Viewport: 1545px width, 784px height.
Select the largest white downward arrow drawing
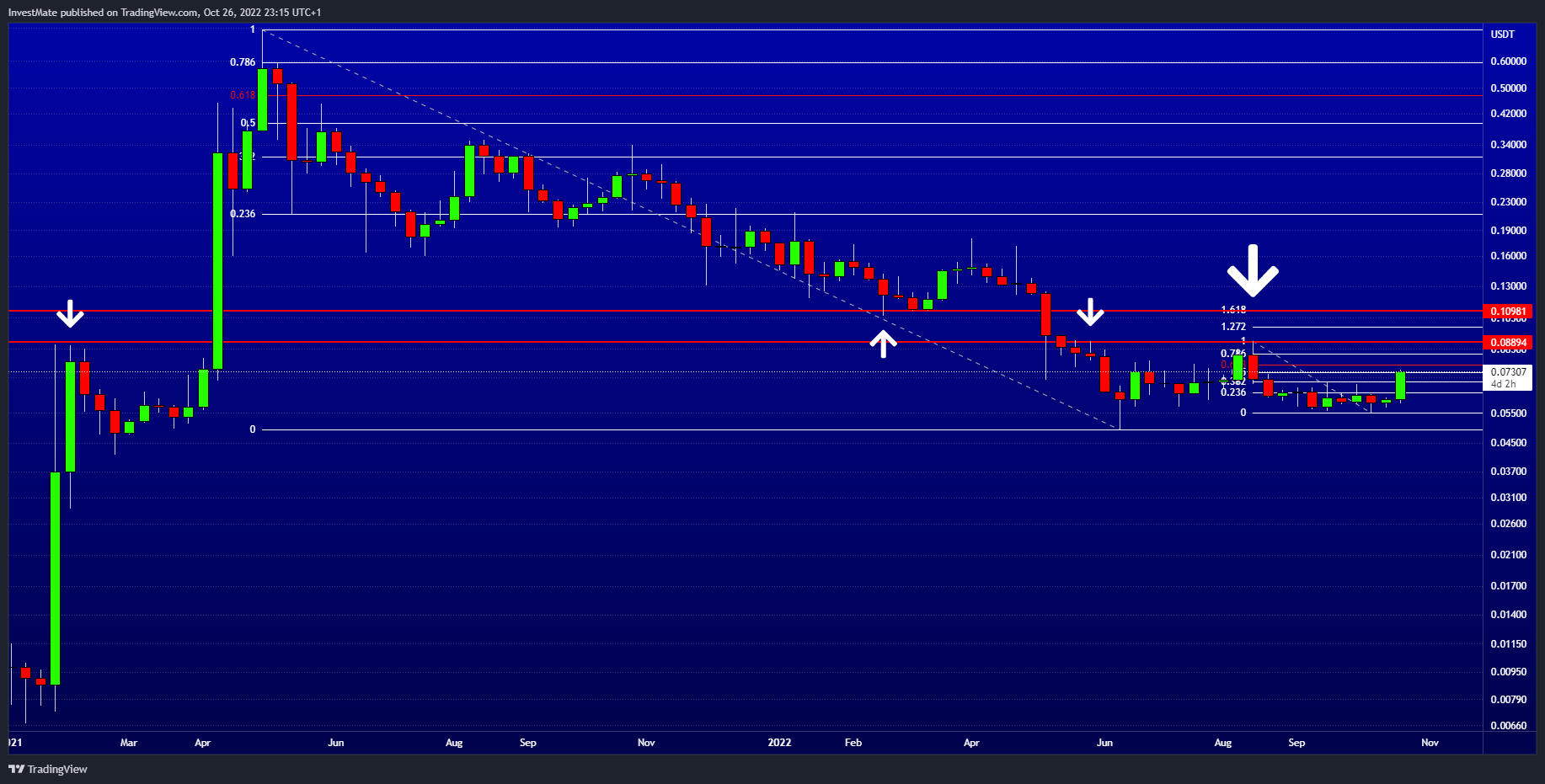(1253, 270)
